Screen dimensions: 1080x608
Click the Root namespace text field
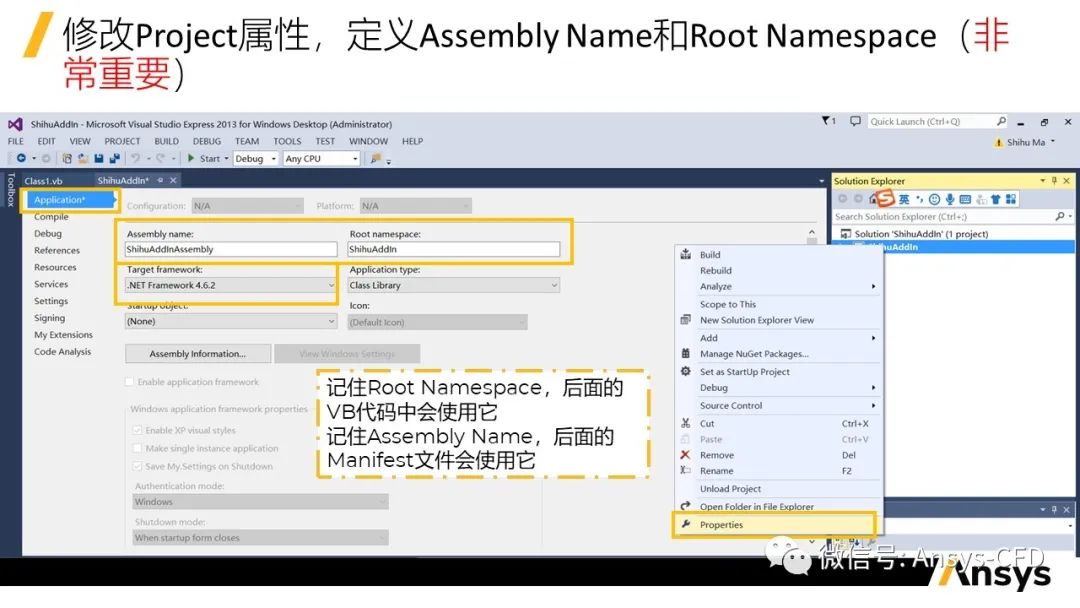point(453,249)
